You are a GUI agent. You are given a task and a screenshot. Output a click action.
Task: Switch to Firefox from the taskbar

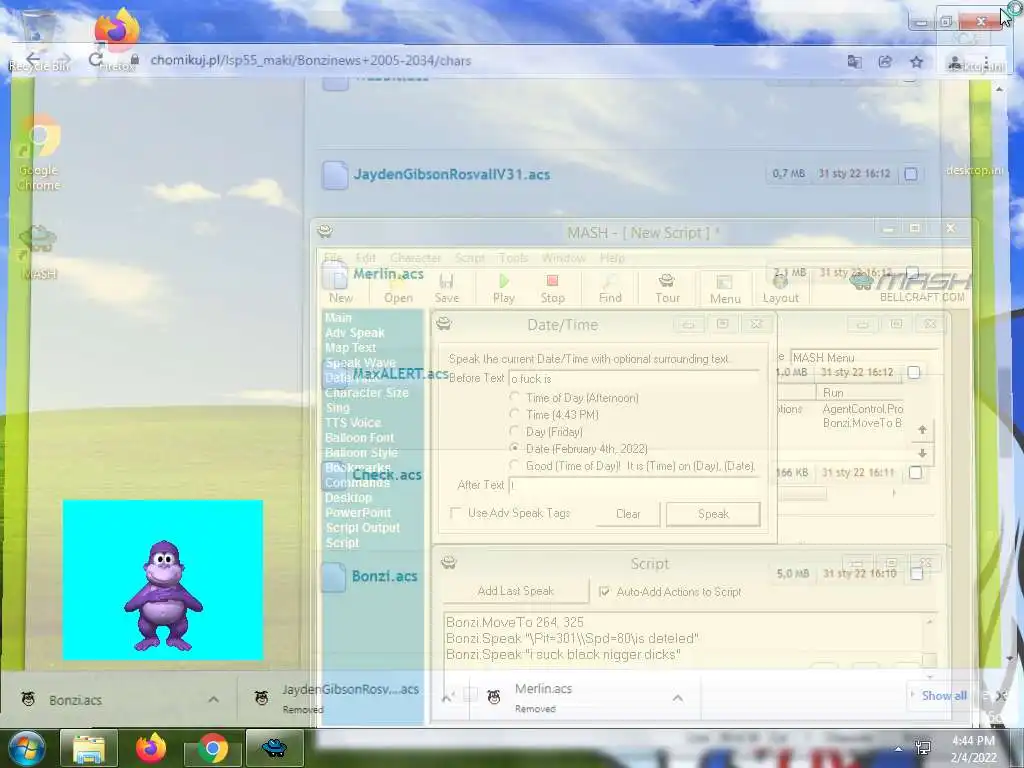[151, 748]
